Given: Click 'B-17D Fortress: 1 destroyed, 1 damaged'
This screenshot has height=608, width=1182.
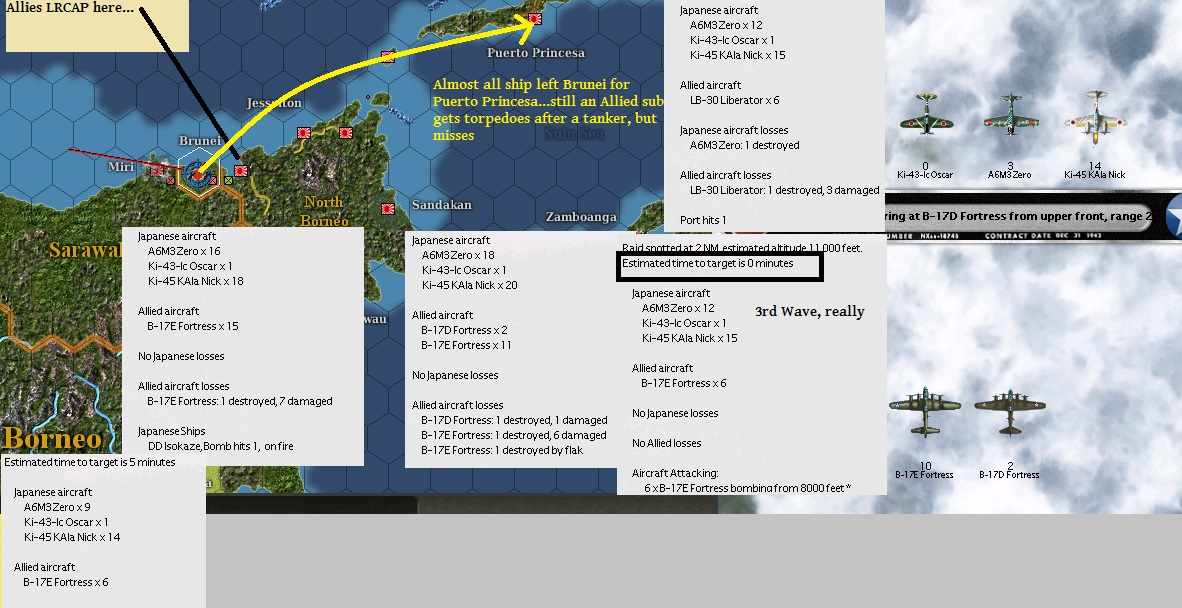Looking at the screenshot, I should point(514,420).
